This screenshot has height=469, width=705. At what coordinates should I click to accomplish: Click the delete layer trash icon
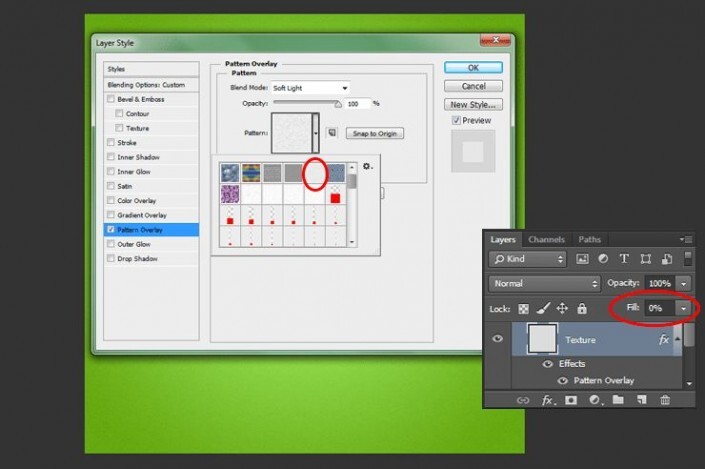point(666,400)
